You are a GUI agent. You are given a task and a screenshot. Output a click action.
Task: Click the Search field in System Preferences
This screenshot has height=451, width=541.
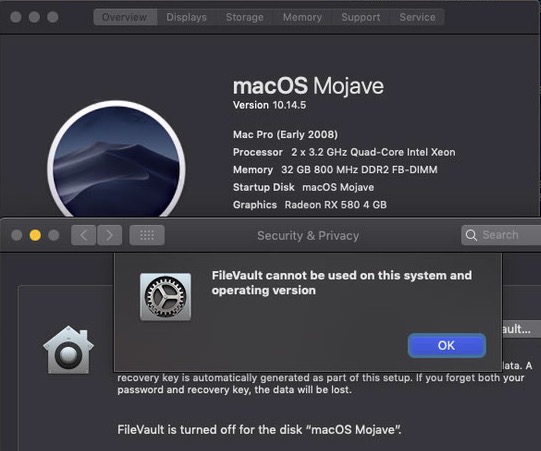coord(501,235)
